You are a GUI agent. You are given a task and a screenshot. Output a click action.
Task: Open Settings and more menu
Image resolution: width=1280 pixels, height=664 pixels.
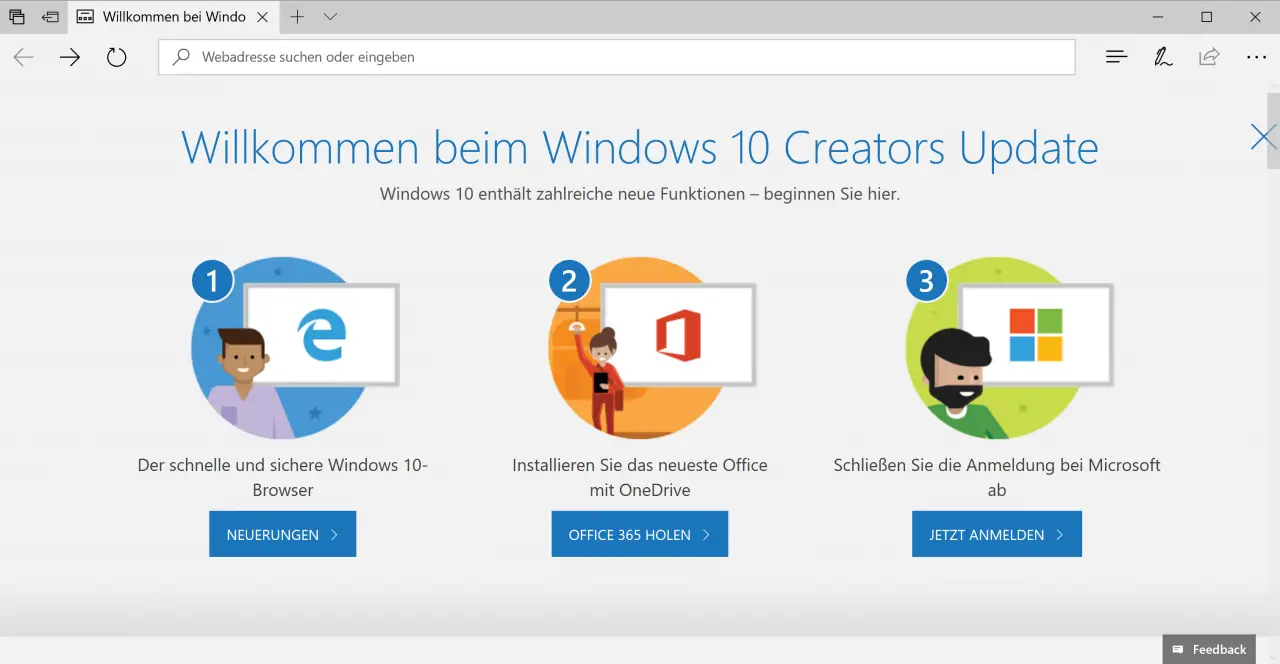click(x=1256, y=57)
